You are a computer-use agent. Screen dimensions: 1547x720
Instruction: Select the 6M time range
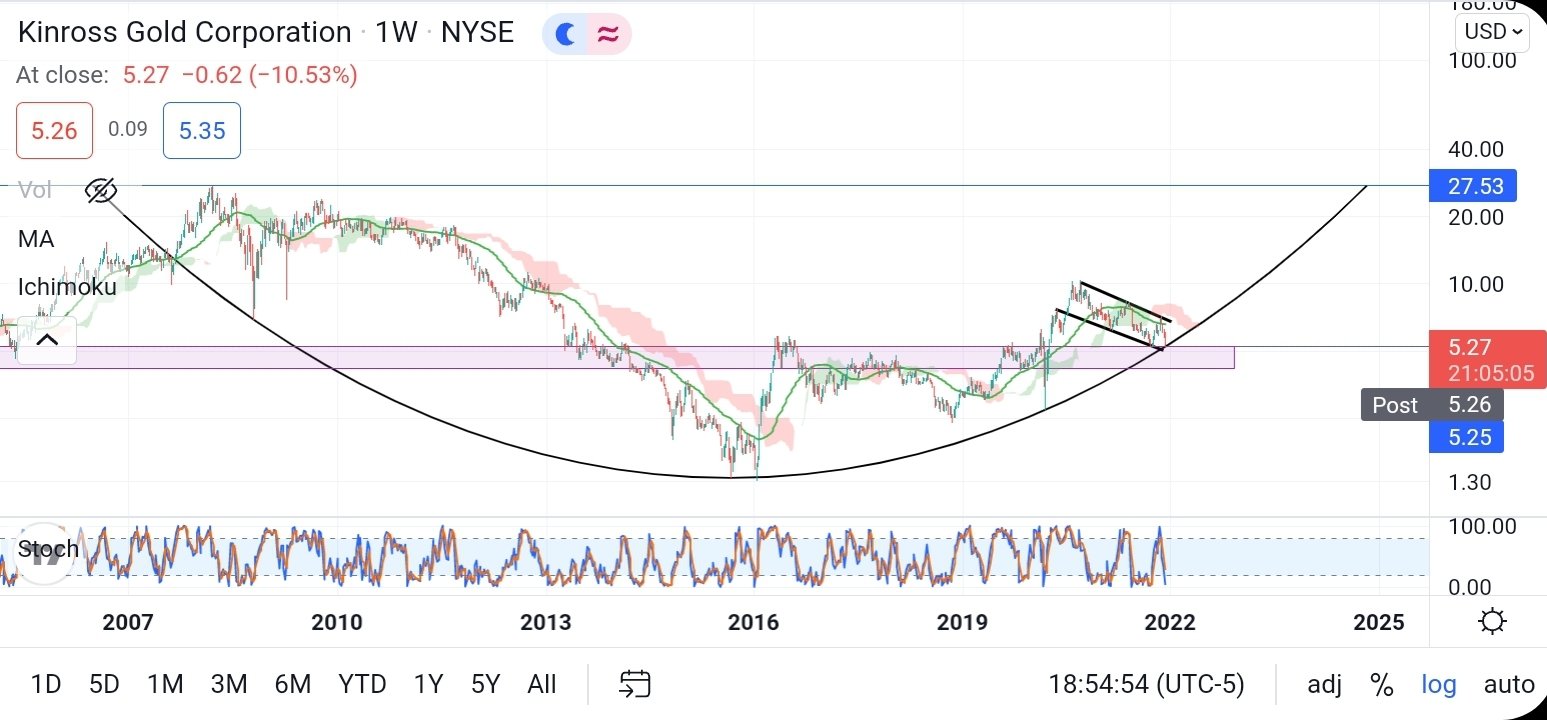pos(293,684)
